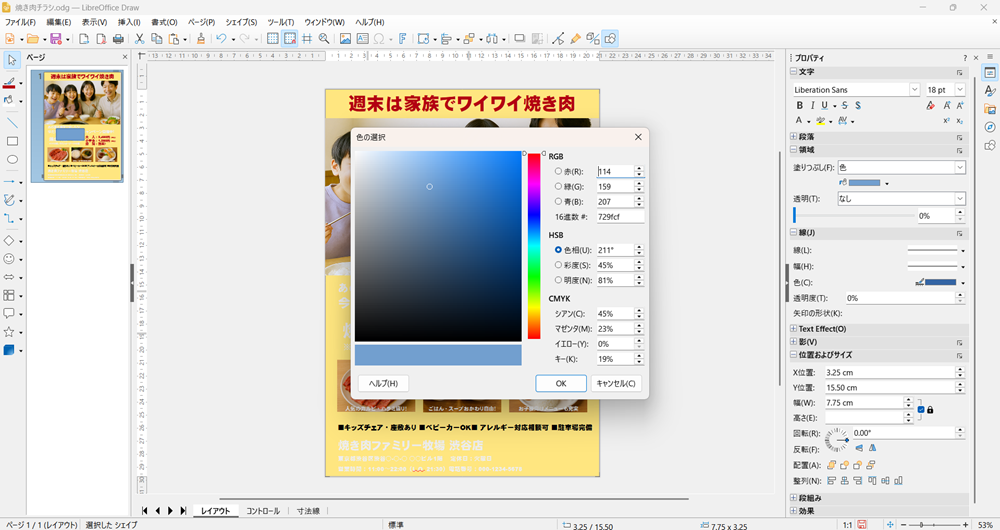1000x530 pixels.
Task: Toggle the Display Grid icon
Action: pyautogui.click(x=272, y=39)
